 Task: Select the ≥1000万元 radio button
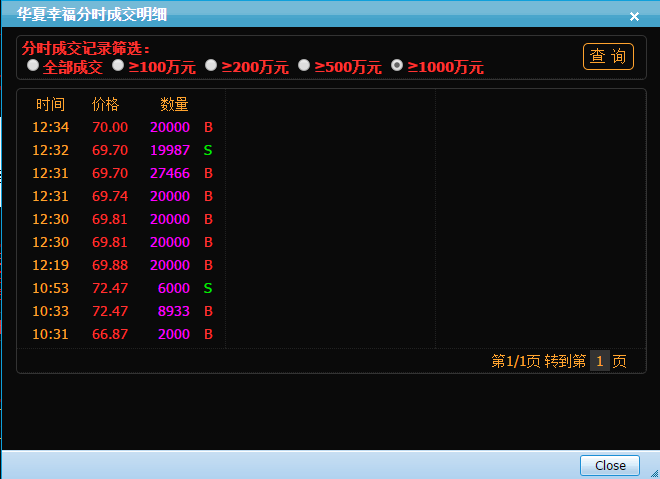pos(397,66)
